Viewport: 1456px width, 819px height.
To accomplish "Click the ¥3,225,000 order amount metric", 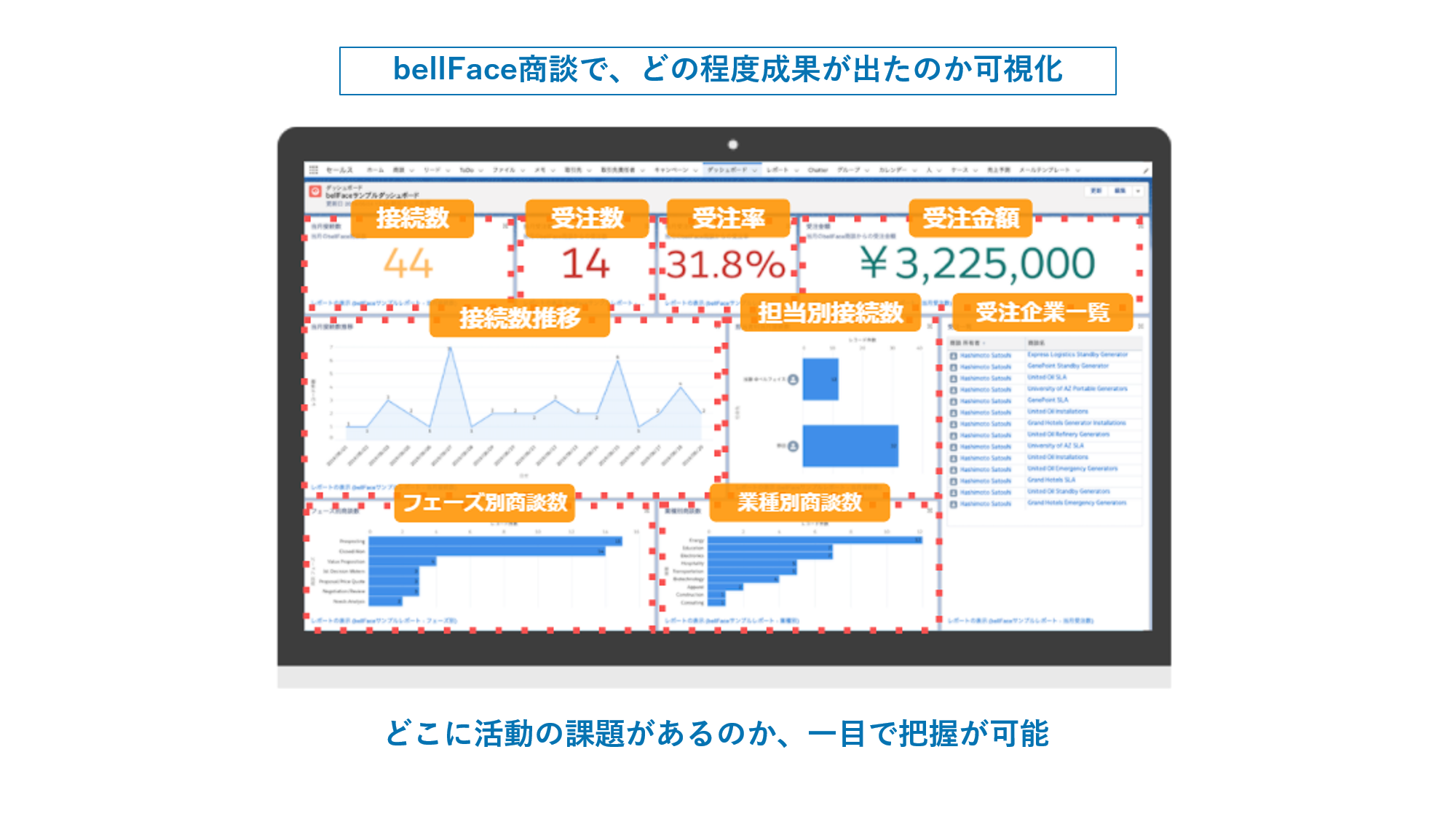I will (977, 264).
